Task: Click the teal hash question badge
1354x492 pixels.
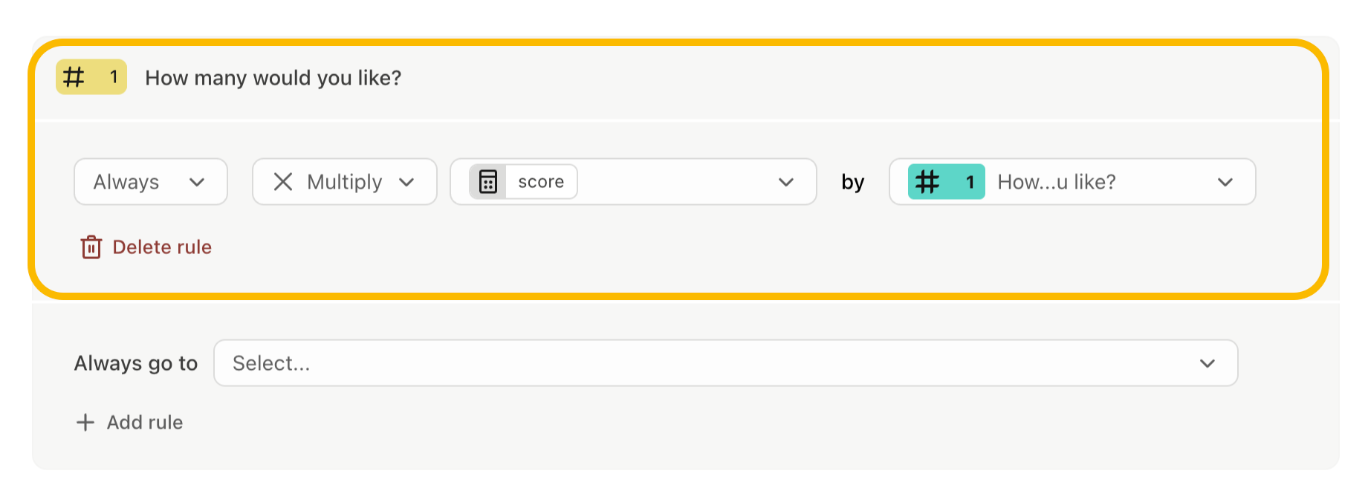Action: click(946, 182)
